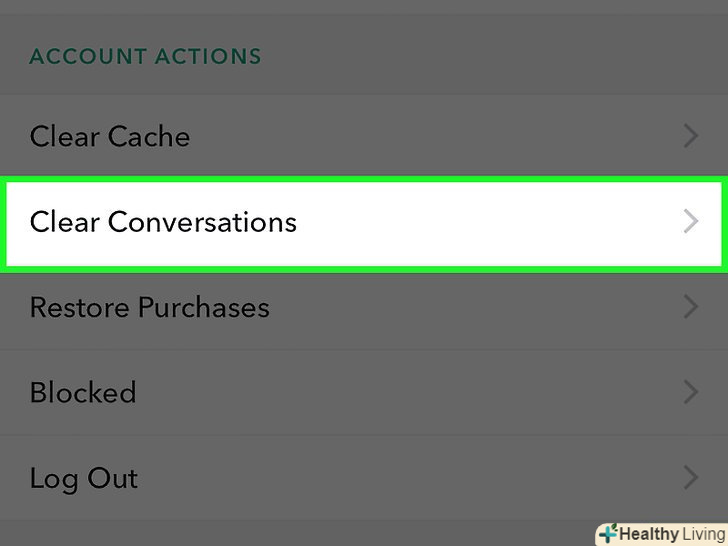Tap the Log Out text
This screenshot has width=728, height=546.
click(84, 478)
